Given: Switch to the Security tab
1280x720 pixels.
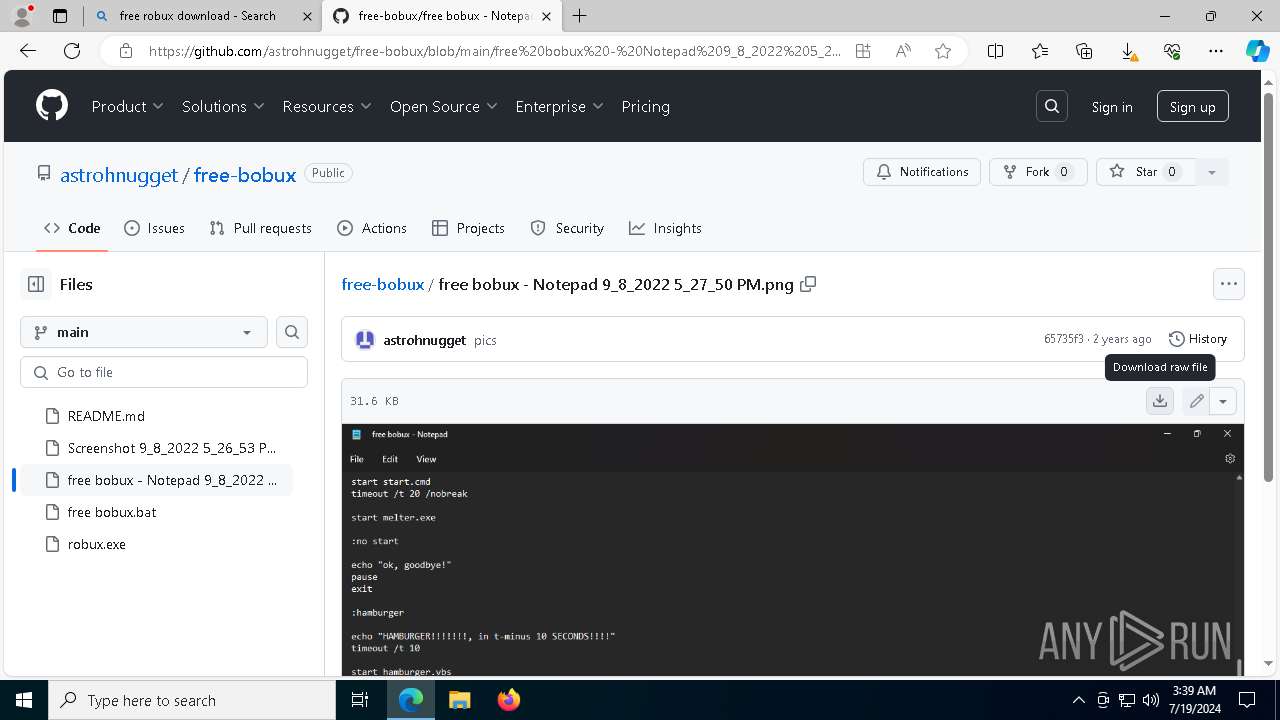Looking at the screenshot, I should 567,228.
